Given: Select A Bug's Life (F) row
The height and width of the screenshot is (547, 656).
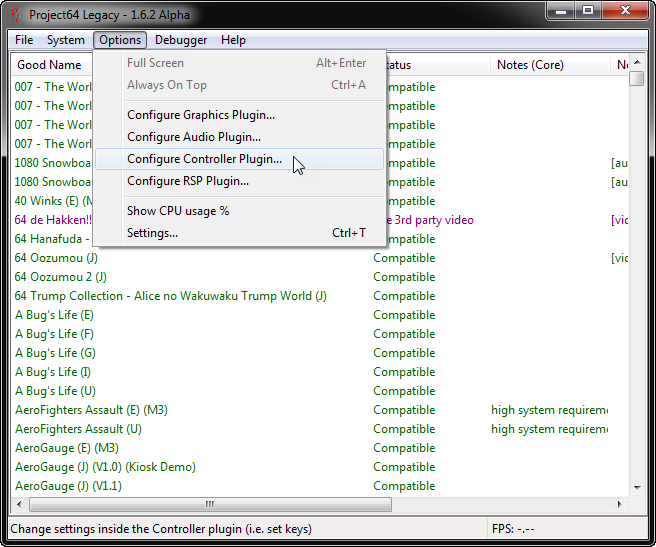Looking at the screenshot, I should click(320, 334).
